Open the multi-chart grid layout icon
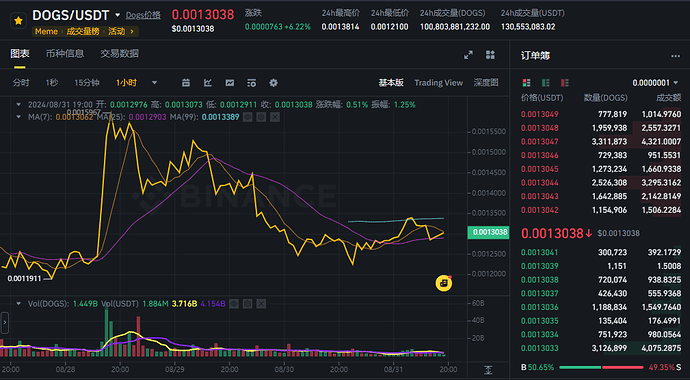The width and height of the screenshot is (690, 380). pos(490,55)
